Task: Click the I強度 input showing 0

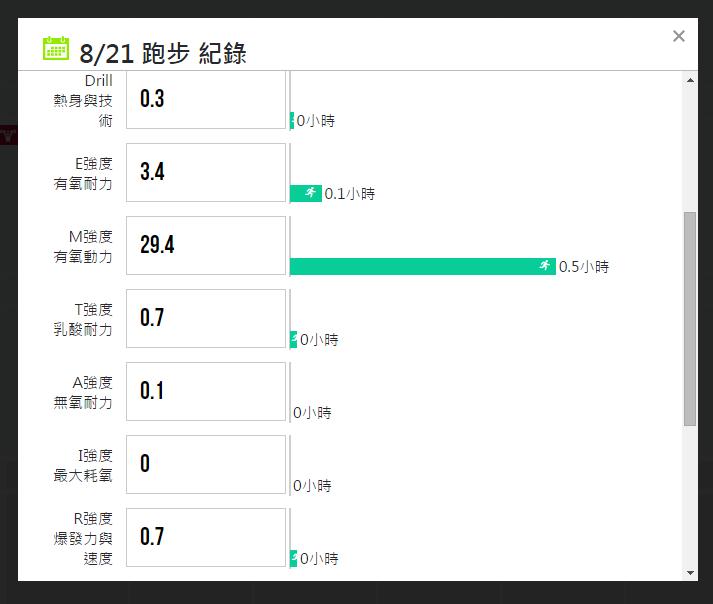Action: tap(206, 464)
